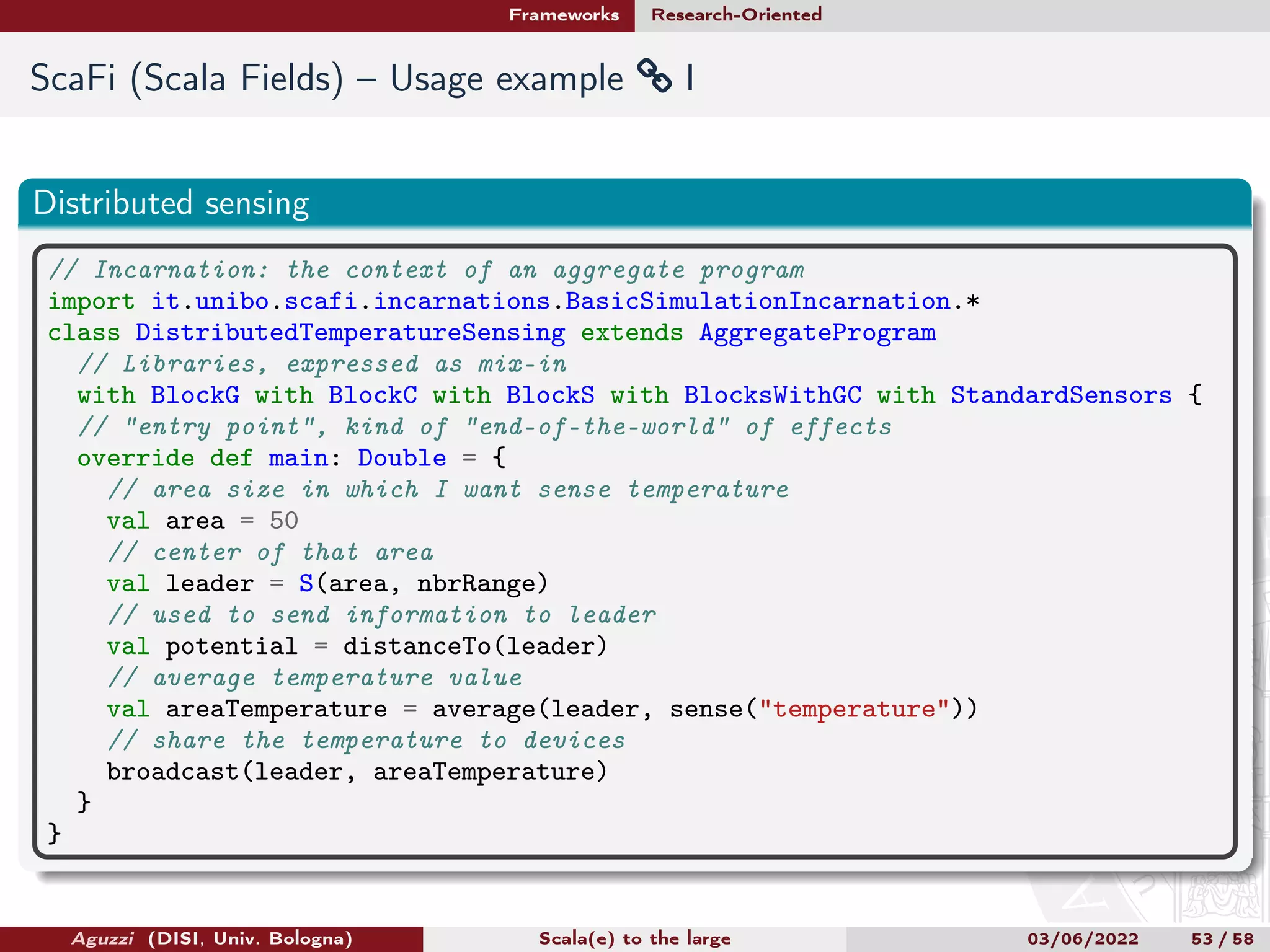1270x952 pixels.
Task: Click AggregateProgram in the class declaration
Action: [x=817, y=333]
